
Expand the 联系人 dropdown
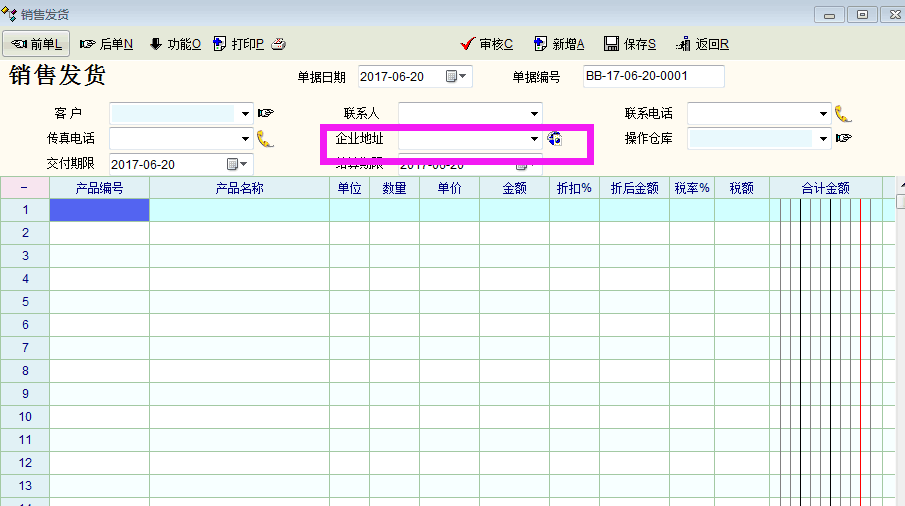tap(535, 113)
